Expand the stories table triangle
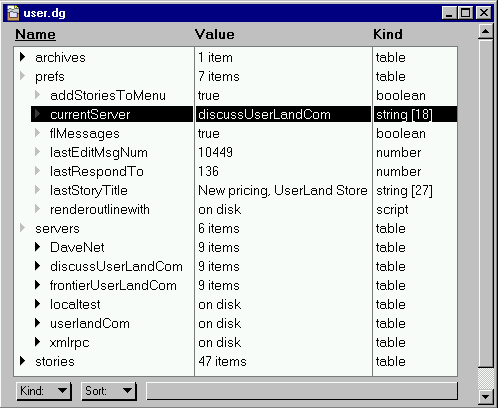This screenshot has height=408, width=498. point(22,361)
